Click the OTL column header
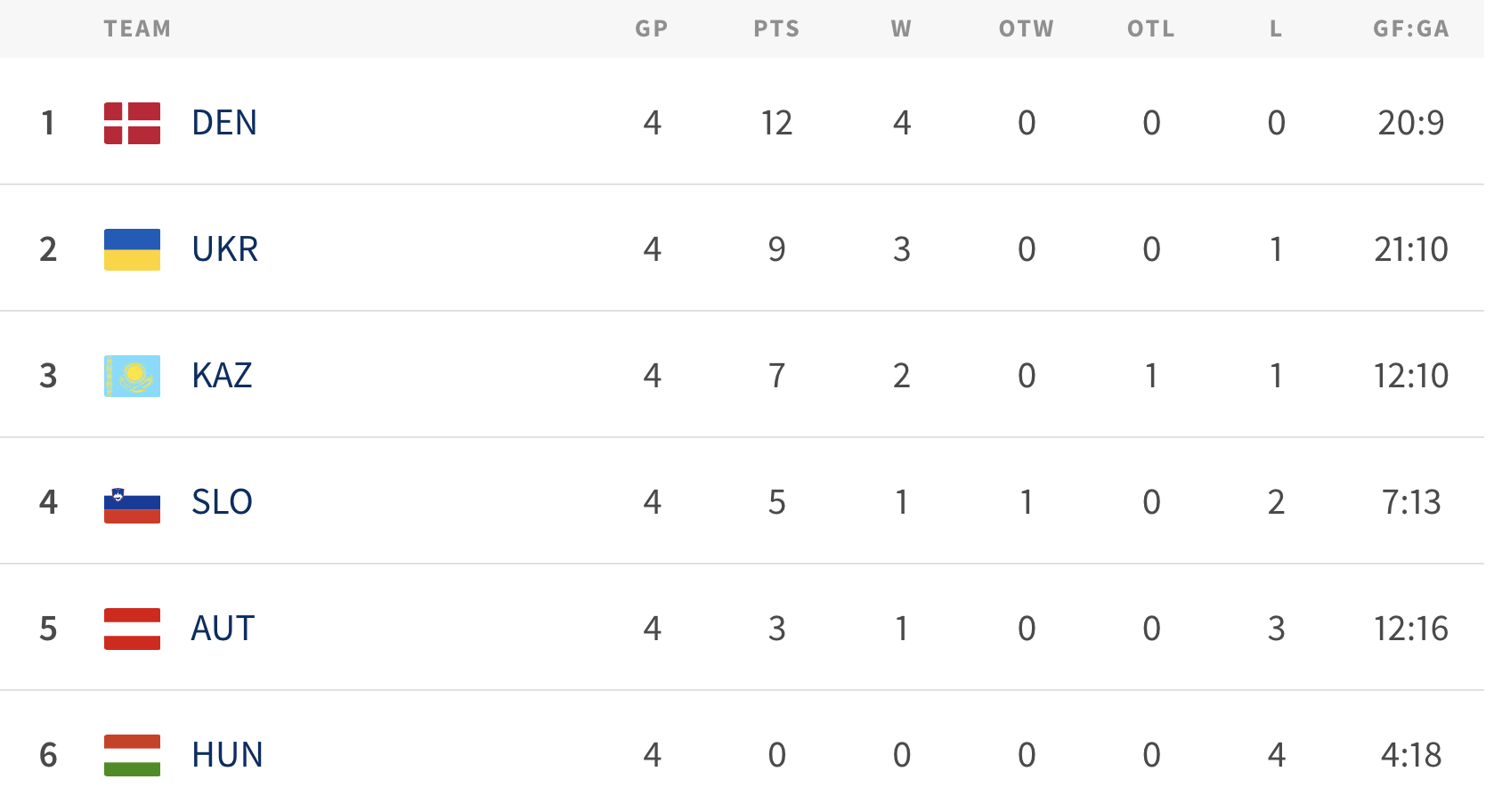The width and height of the screenshot is (1494, 812). pyautogui.click(x=1151, y=29)
